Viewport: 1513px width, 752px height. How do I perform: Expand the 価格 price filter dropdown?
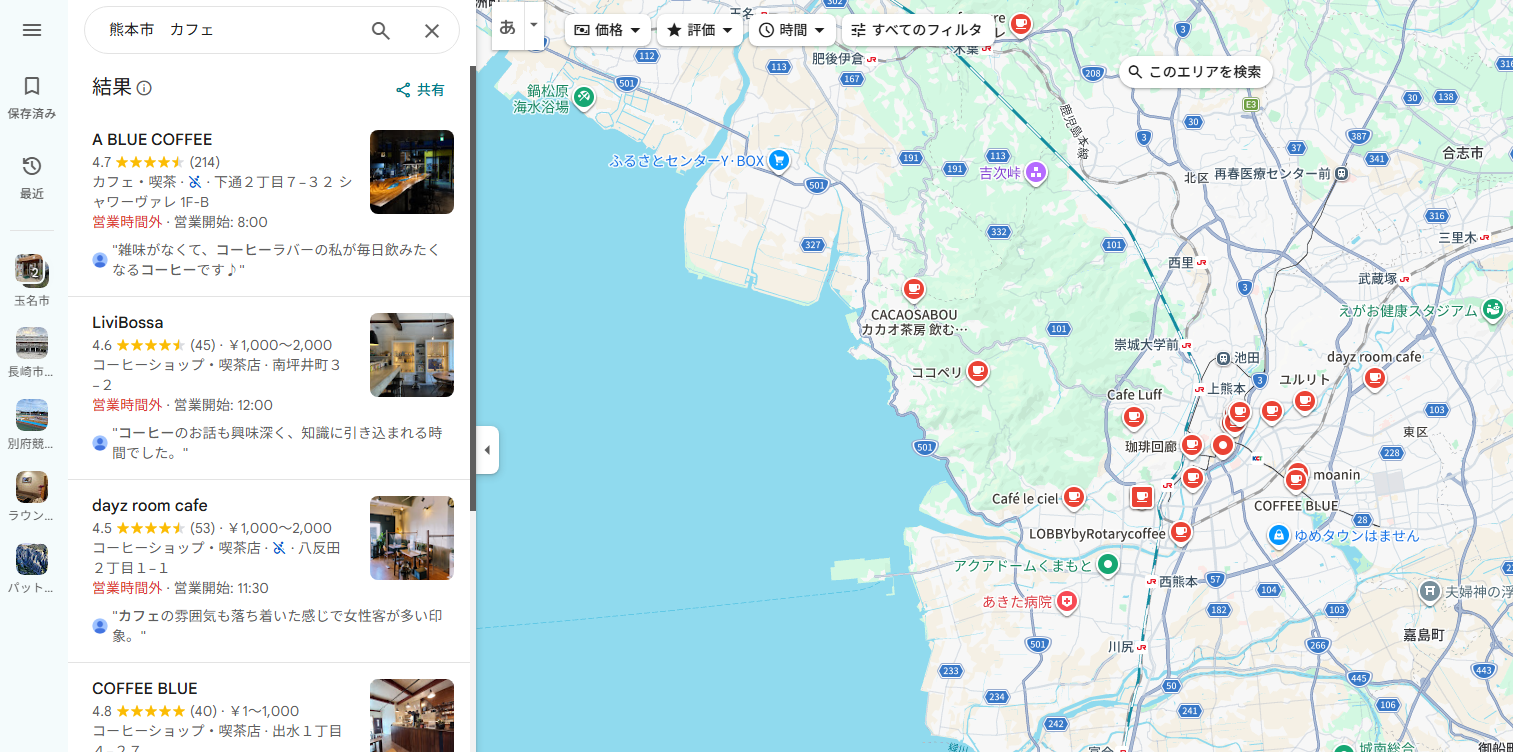pos(608,30)
